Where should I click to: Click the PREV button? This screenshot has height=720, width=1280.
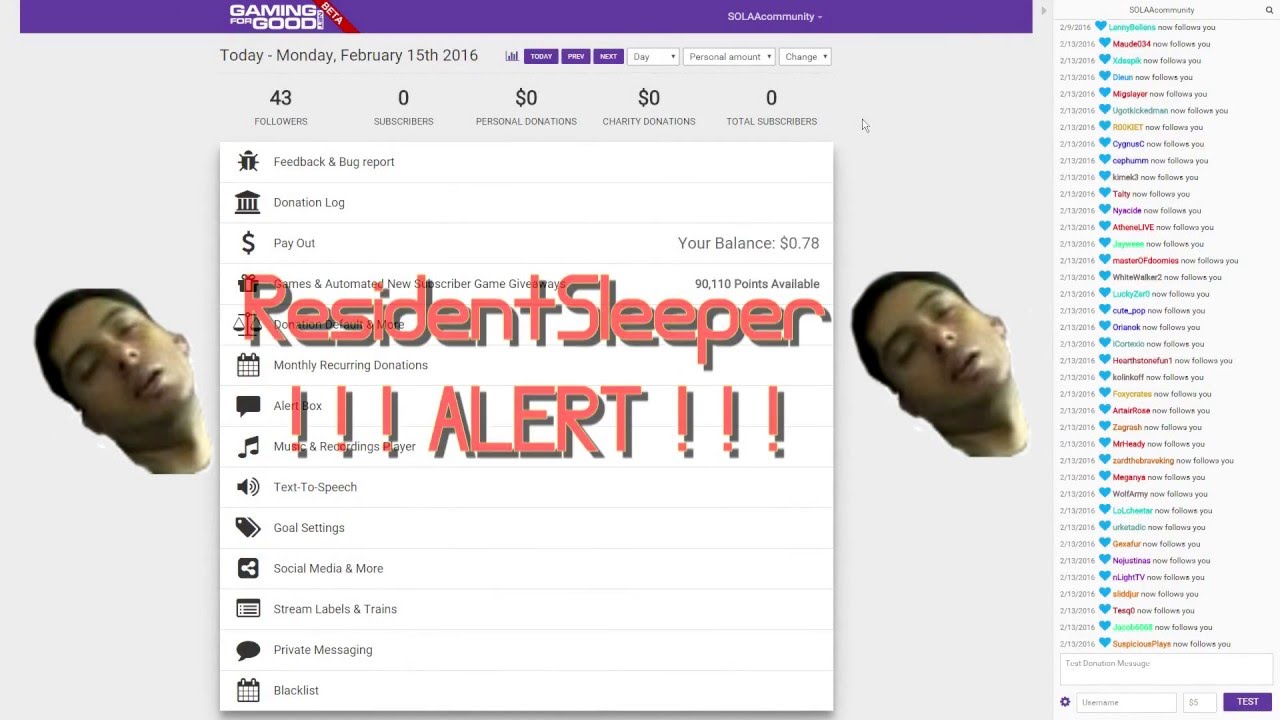pos(576,57)
